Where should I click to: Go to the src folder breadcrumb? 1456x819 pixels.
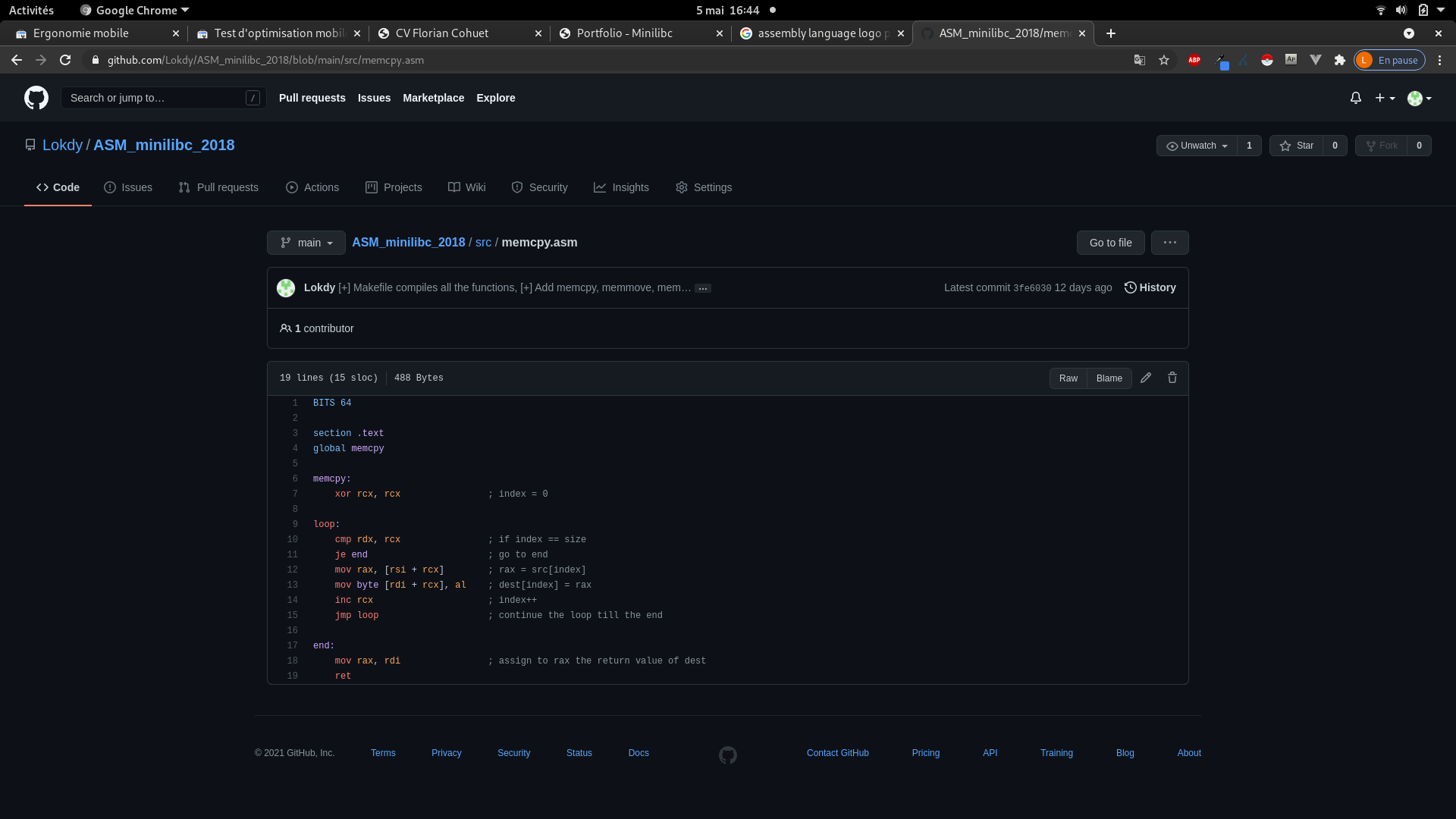click(483, 243)
